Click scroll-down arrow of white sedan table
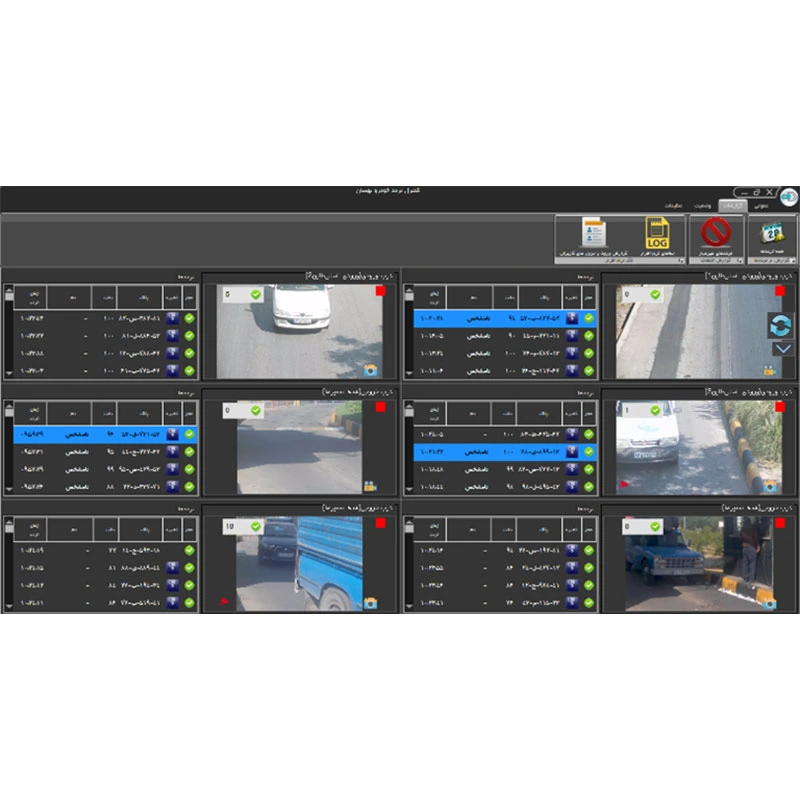Screen dimensions: 800x800 tap(9, 373)
